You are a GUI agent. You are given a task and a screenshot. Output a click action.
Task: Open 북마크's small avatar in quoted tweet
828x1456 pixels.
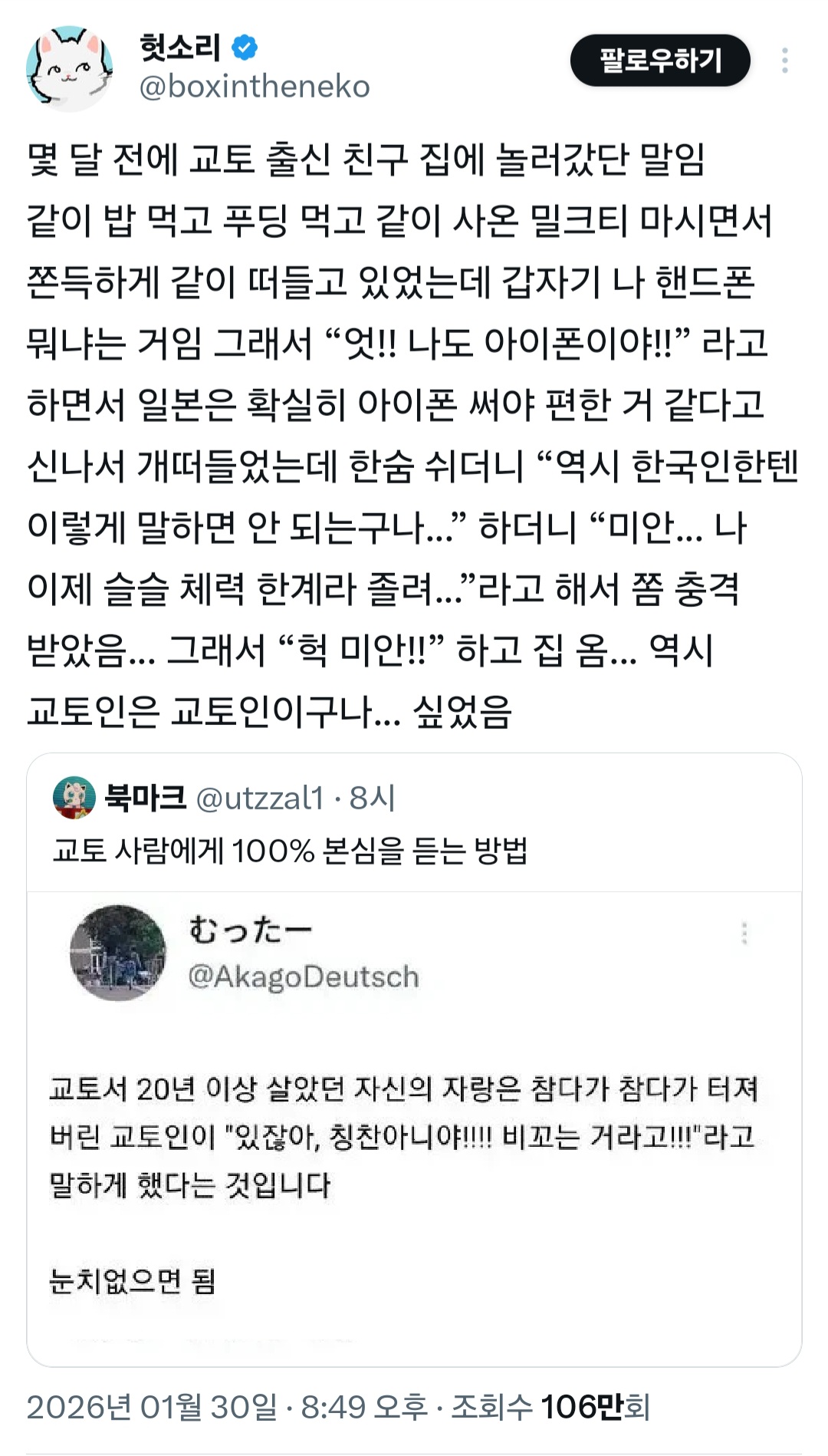coord(74,798)
